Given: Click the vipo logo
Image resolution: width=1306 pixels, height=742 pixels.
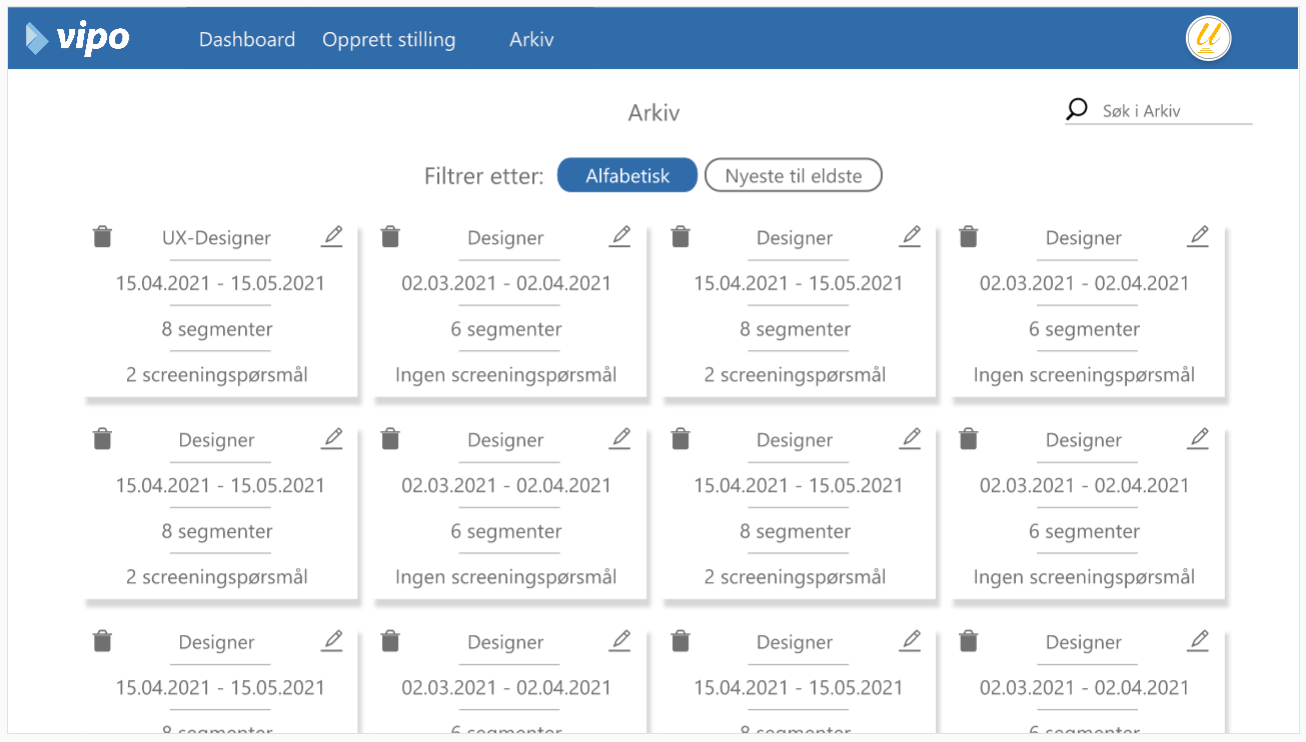Looking at the screenshot, I should 78,39.
